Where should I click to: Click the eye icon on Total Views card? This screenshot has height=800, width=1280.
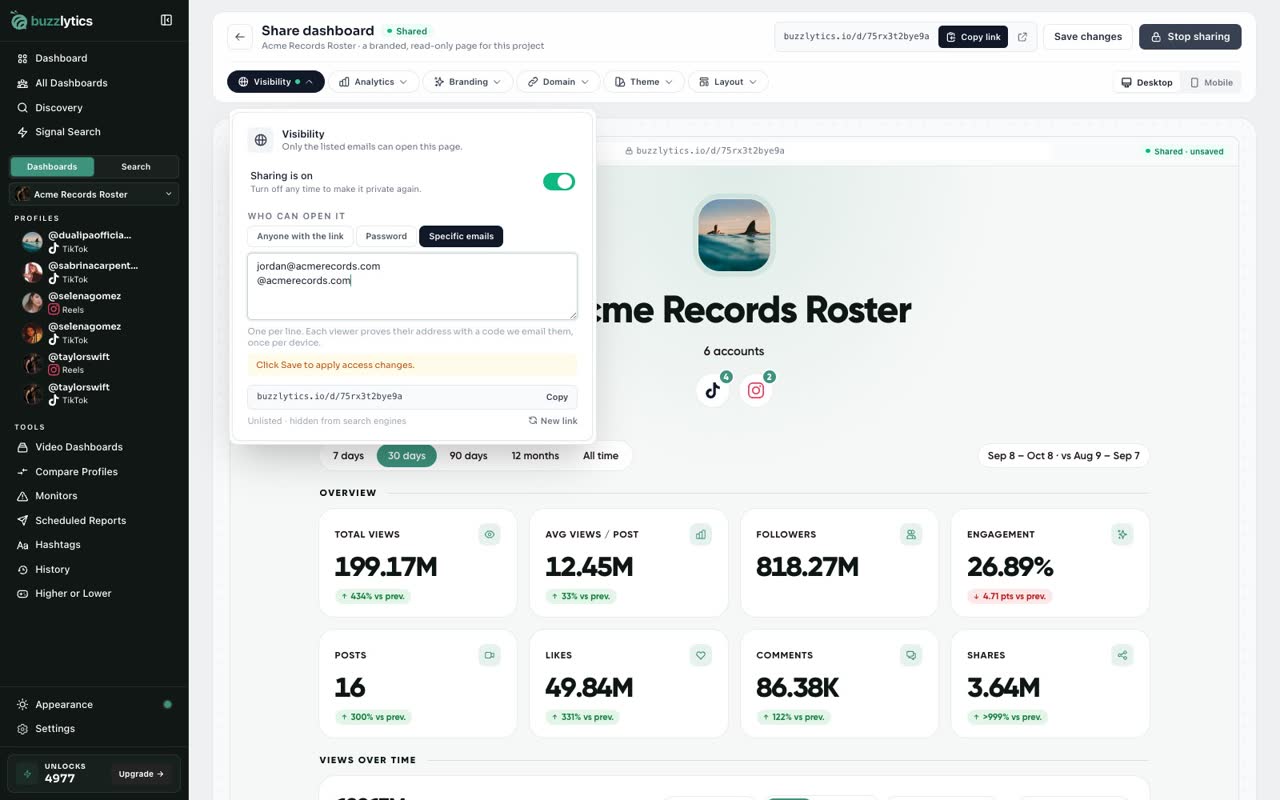(490, 535)
